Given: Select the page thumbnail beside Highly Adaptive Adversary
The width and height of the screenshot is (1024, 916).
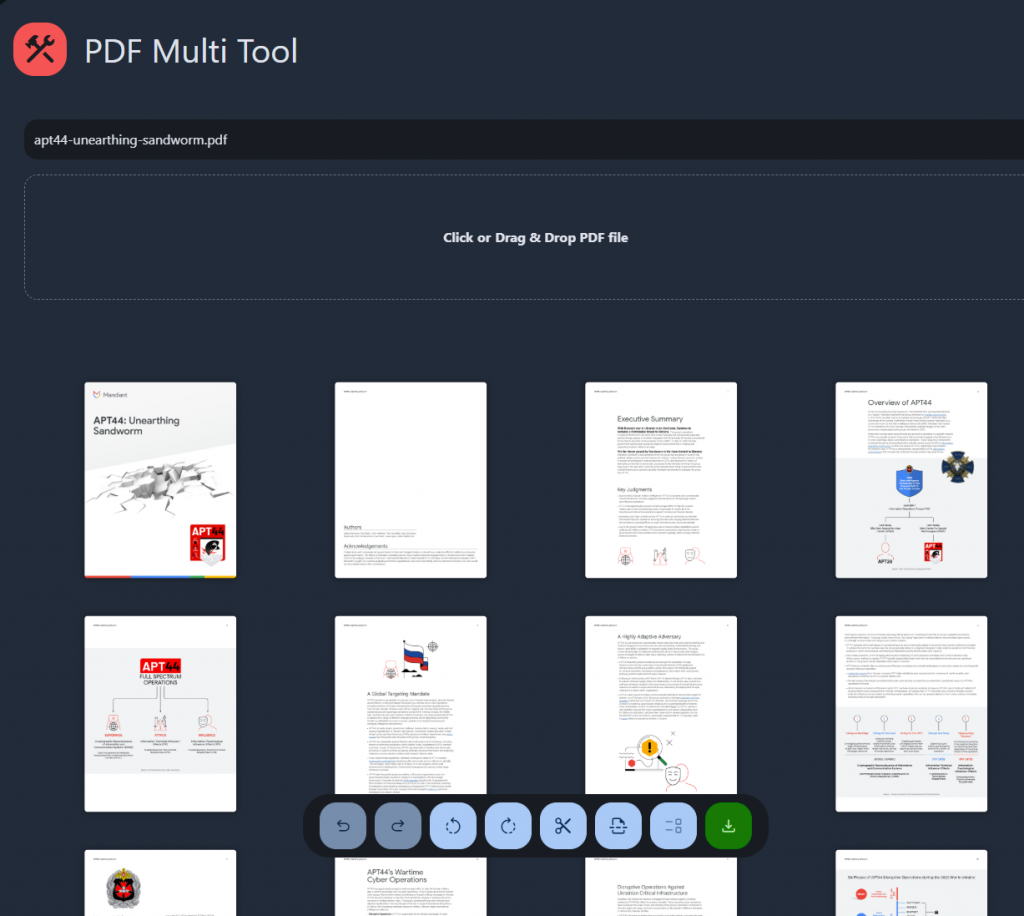Looking at the screenshot, I should (x=912, y=714).
